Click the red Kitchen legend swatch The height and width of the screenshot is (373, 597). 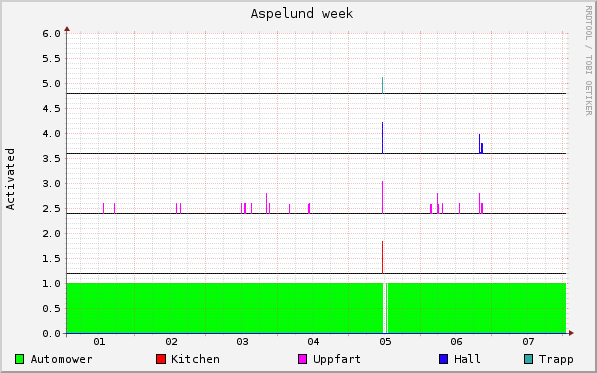click(161, 359)
